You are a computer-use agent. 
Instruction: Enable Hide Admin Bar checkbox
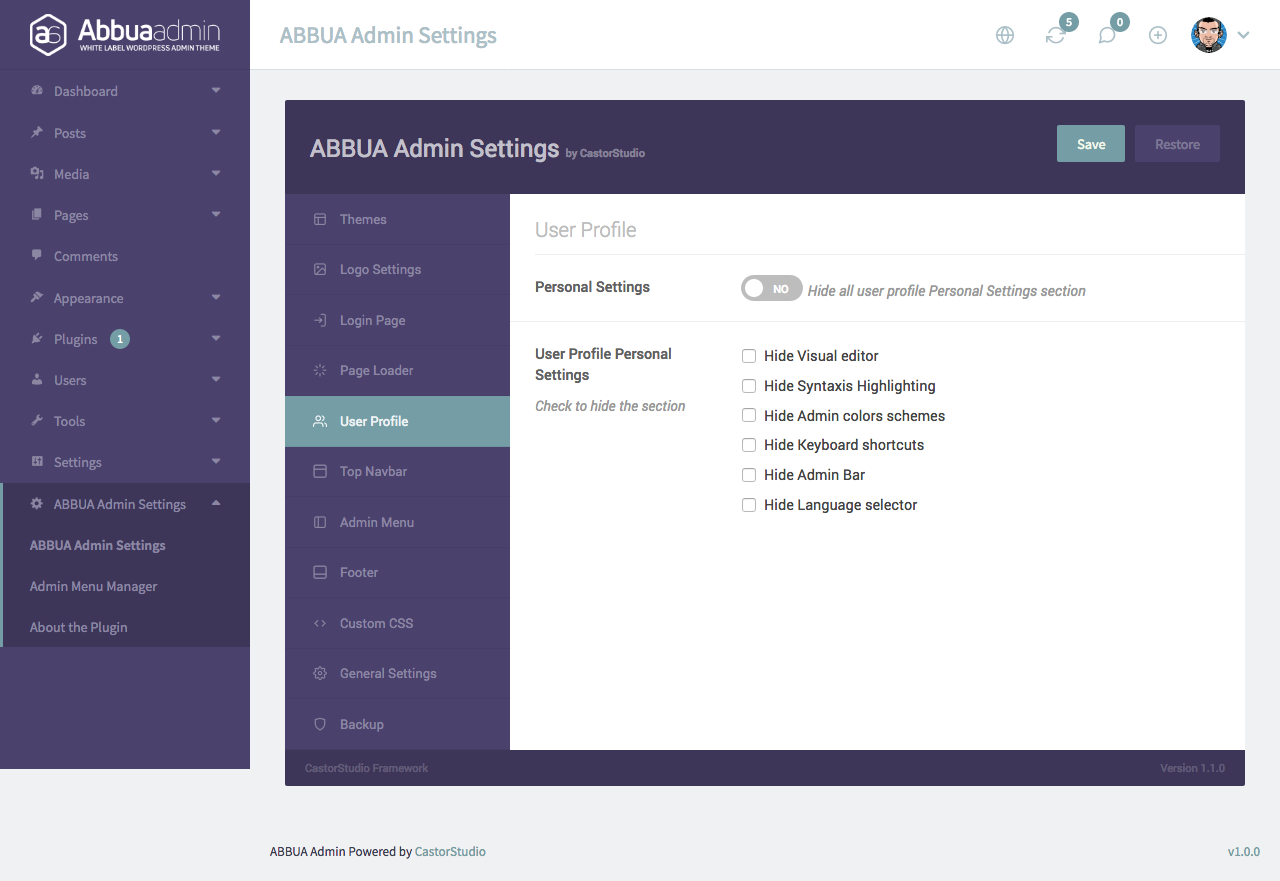(x=749, y=475)
